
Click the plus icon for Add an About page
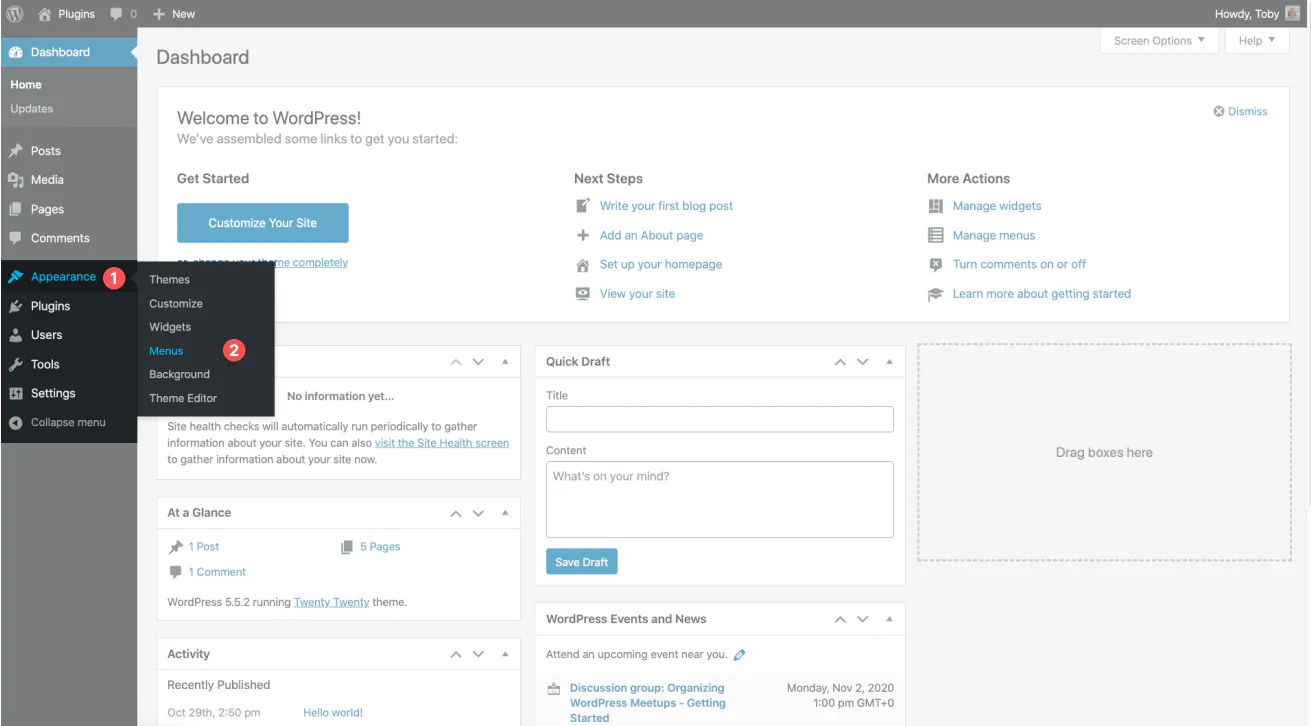tap(583, 235)
